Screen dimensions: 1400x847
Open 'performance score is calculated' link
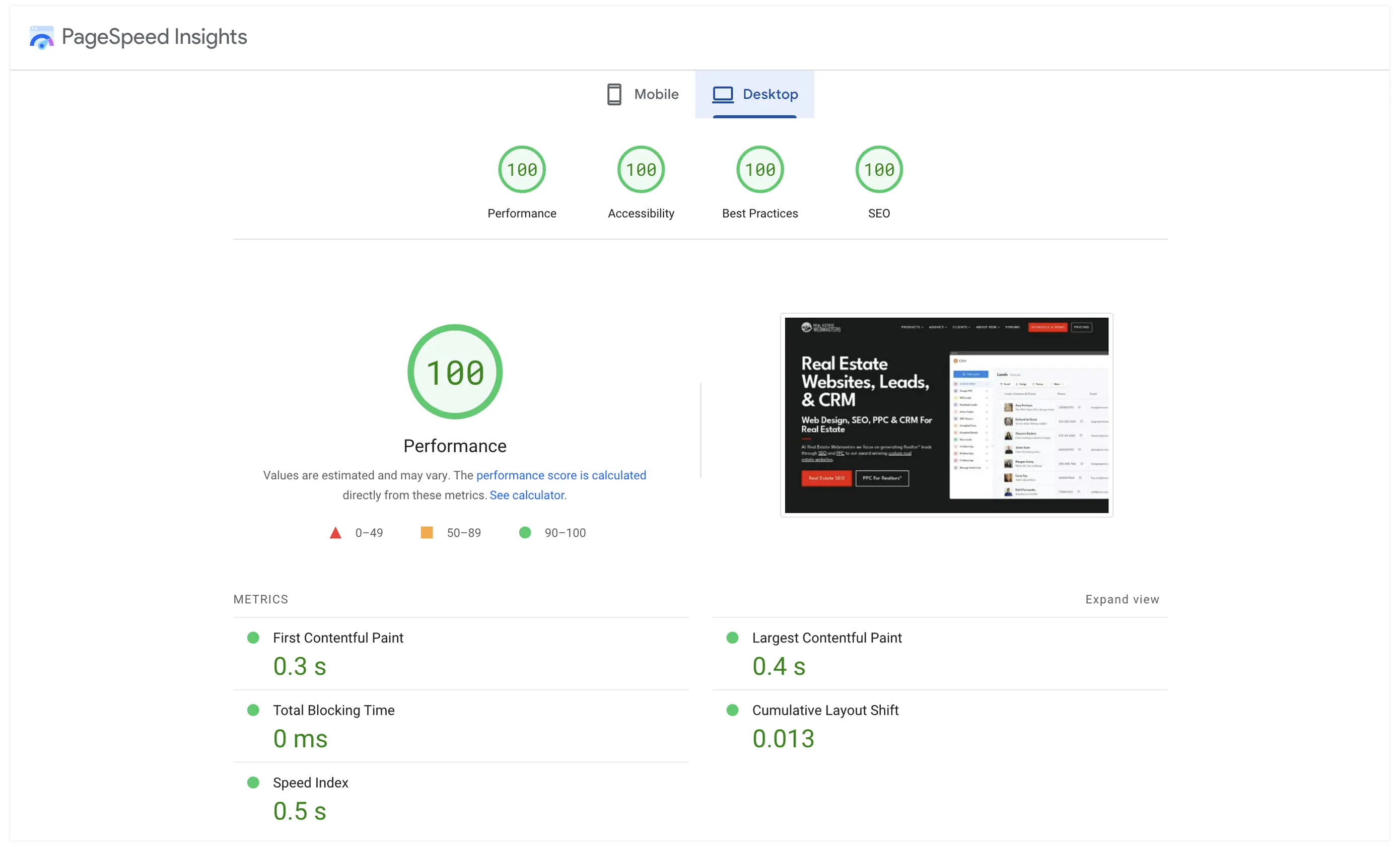click(561, 475)
